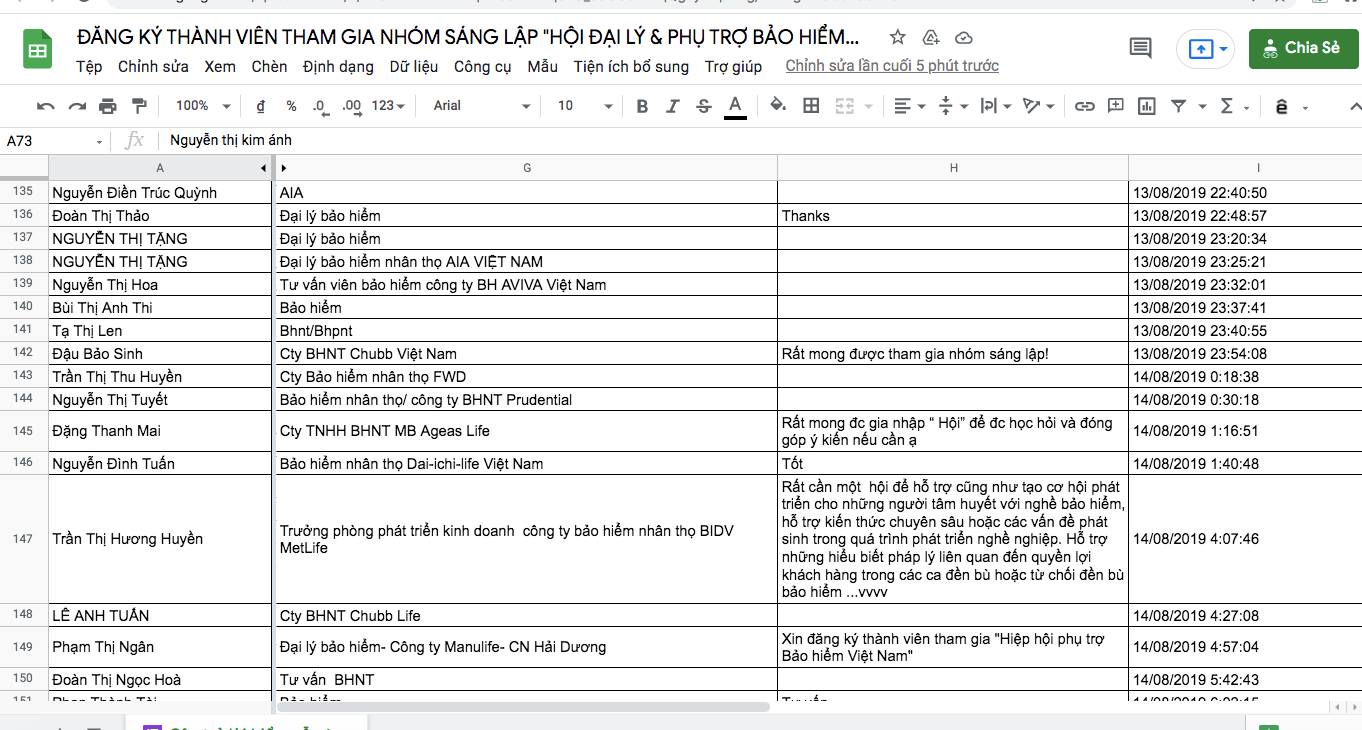Select row 147 header
The image size is (1362, 730).
point(24,539)
